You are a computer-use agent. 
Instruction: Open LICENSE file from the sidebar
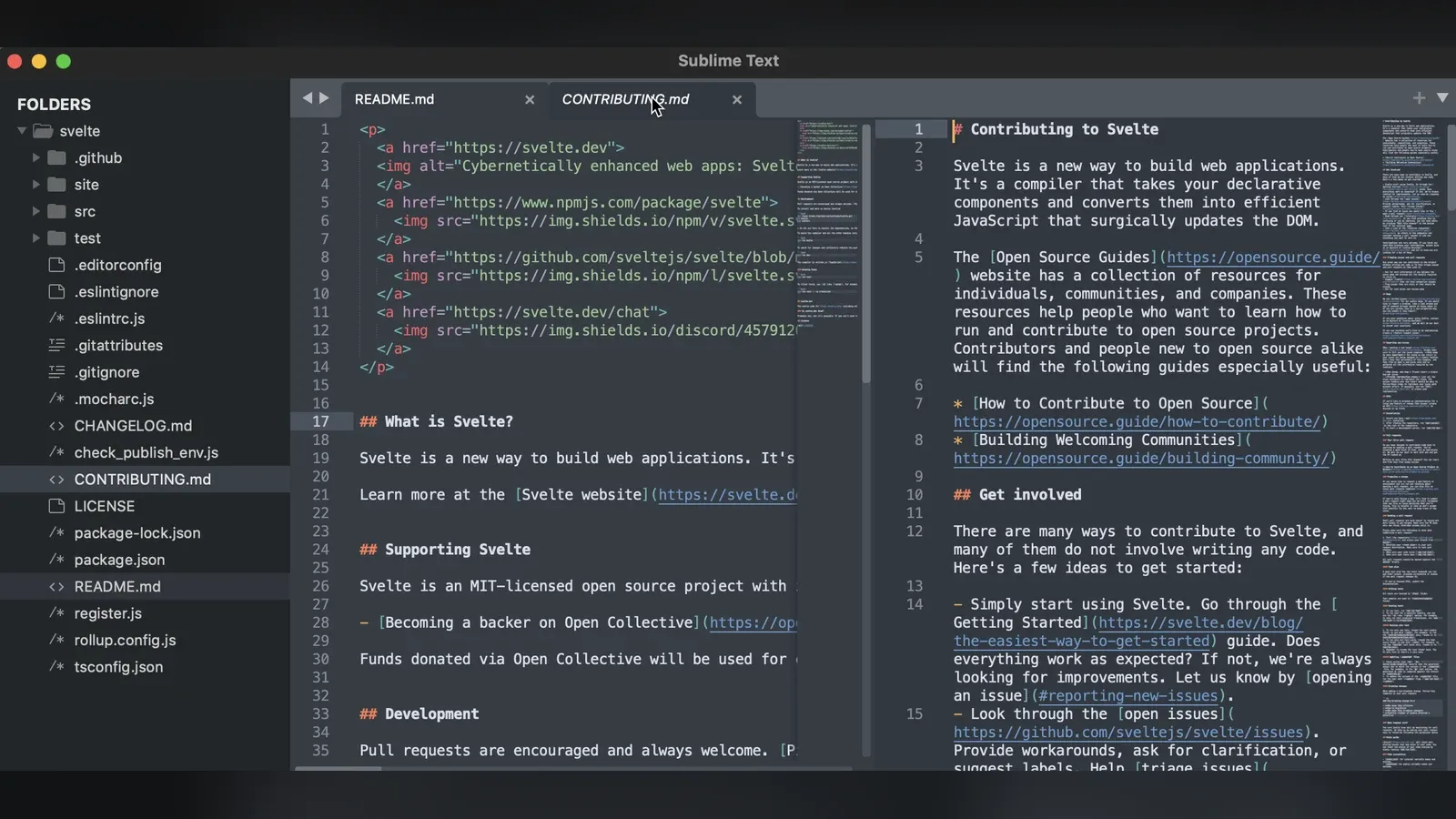pyautogui.click(x=104, y=506)
